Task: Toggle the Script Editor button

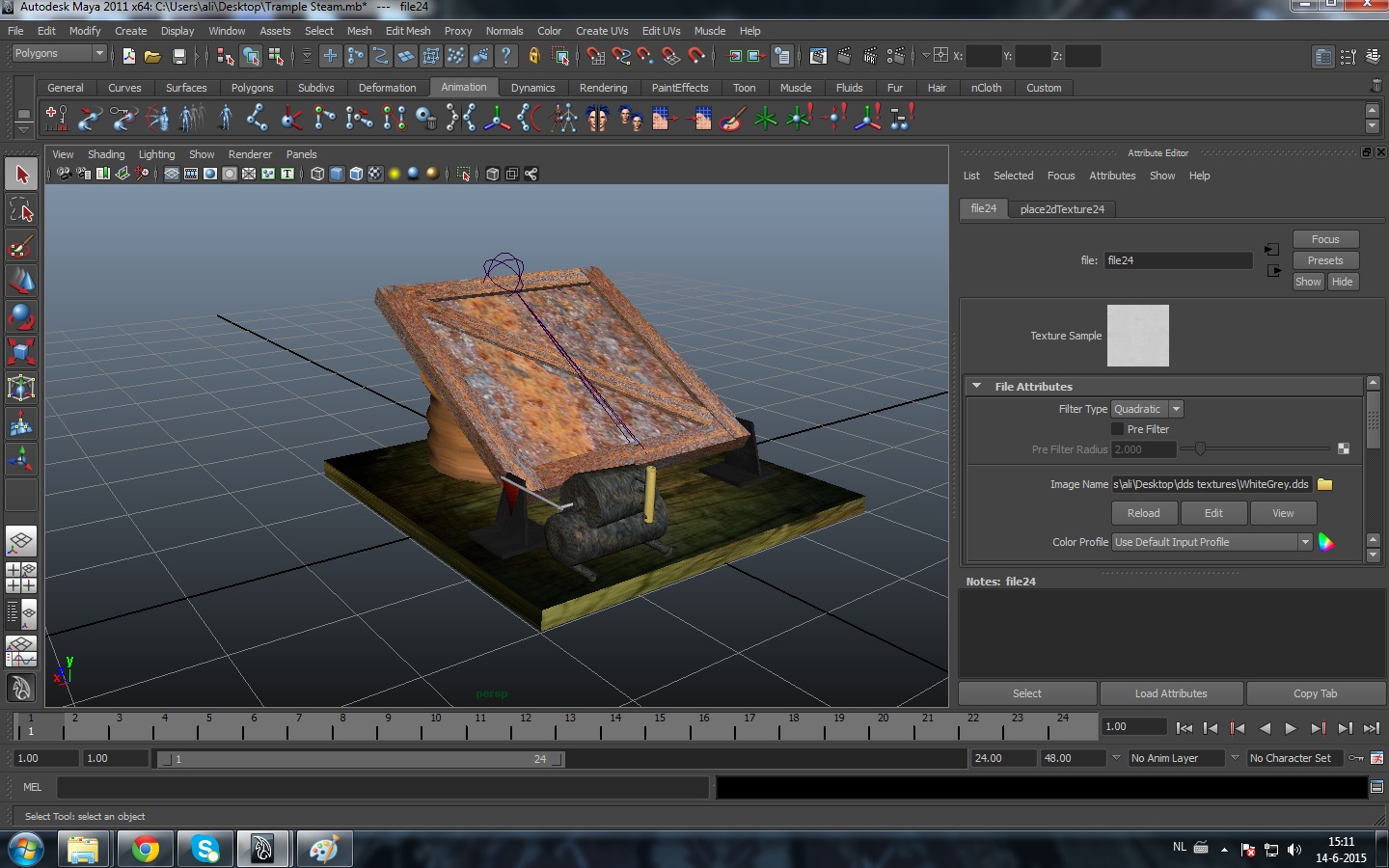Action: point(1376,787)
